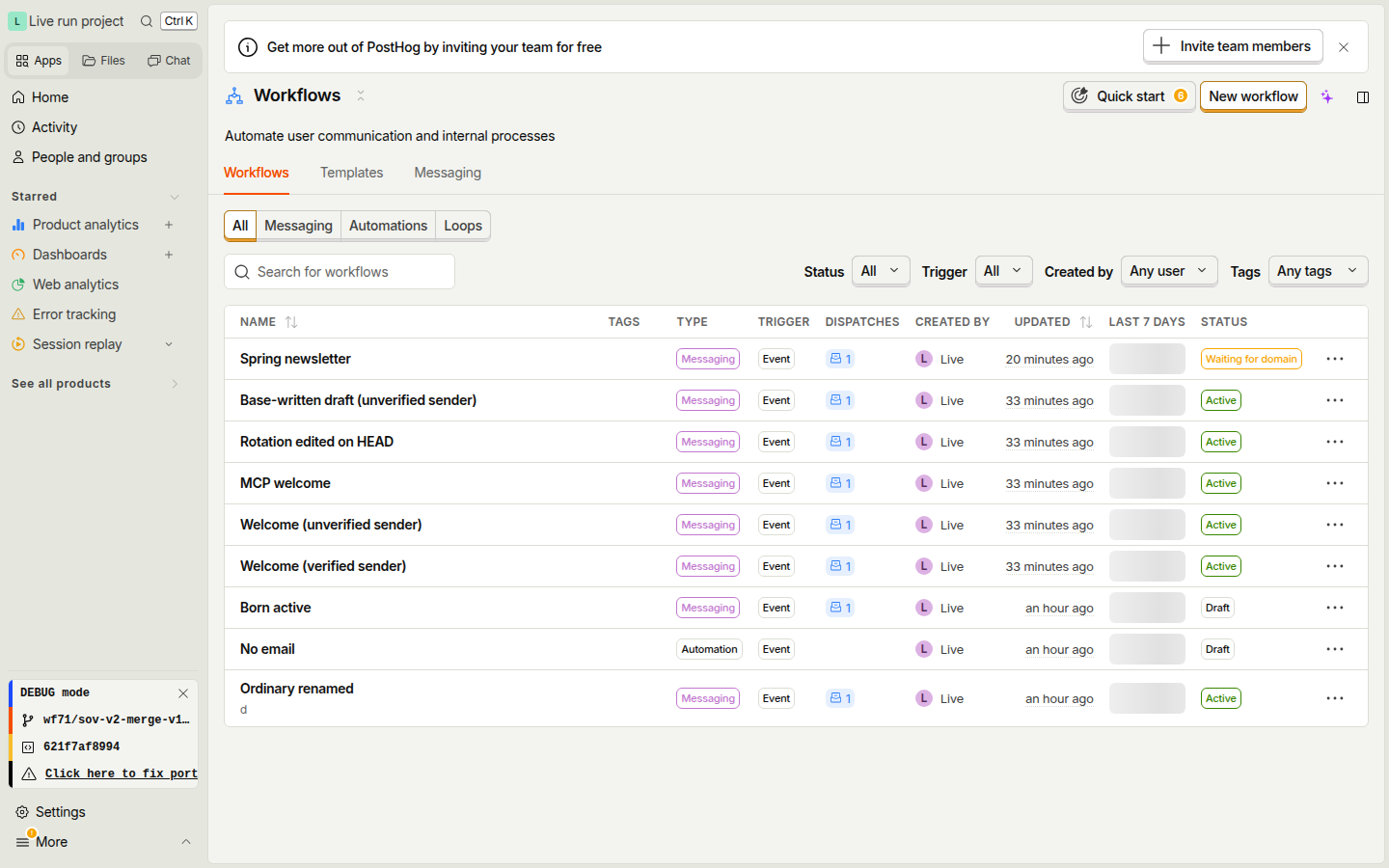Screen dimensions: 1389x868
Task: Open the Trigger filter dropdown
Action: tap(1004, 271)
